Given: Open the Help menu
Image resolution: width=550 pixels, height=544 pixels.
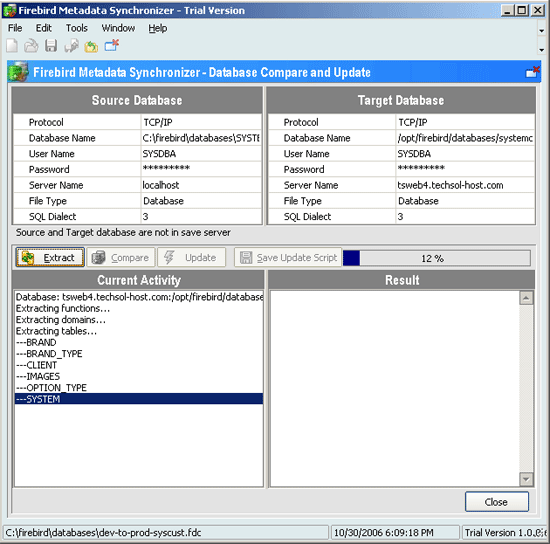Looking at the screenshot, I should tap(157, 28).
